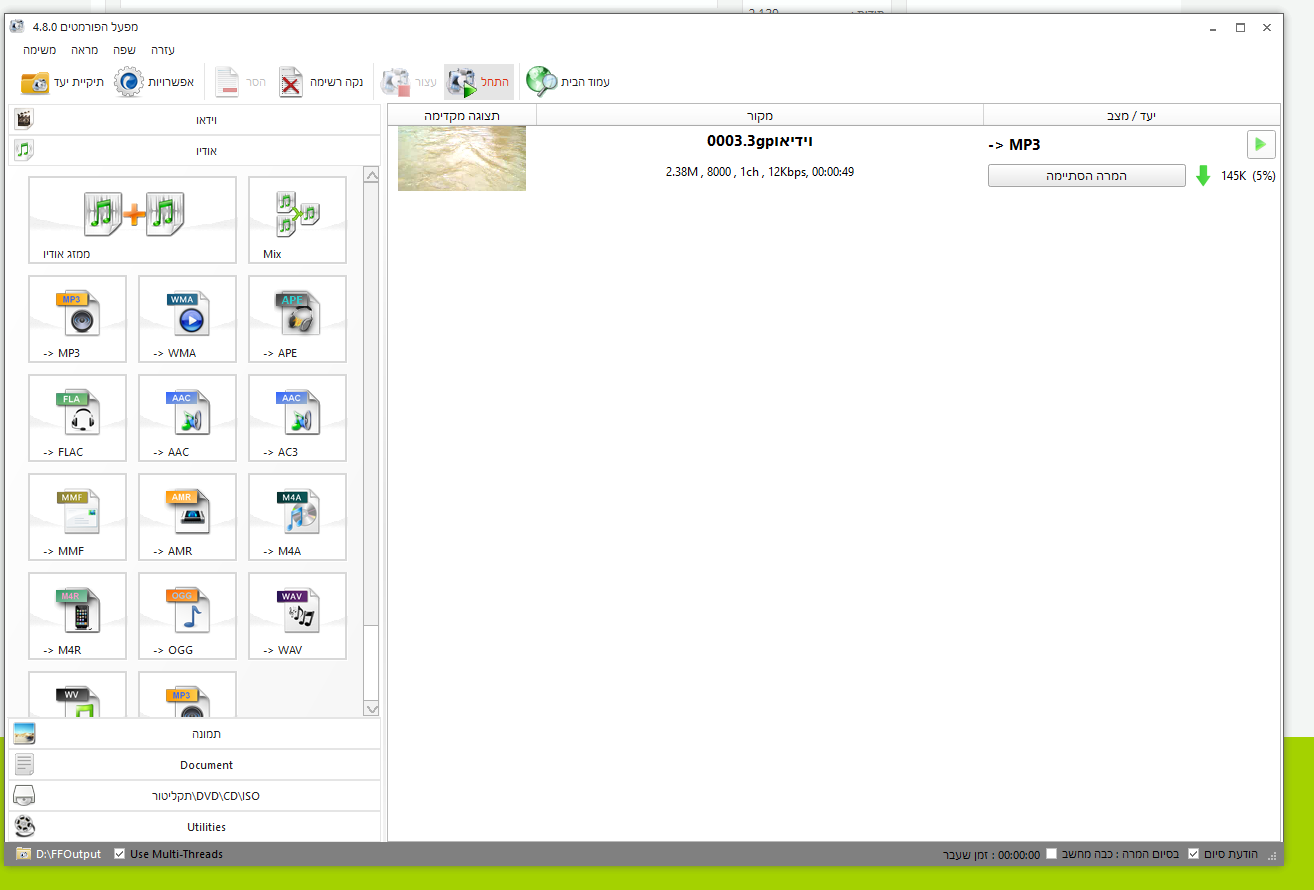
Task: Click the D:\FFOutput path text
Action: tap(68, 854)
